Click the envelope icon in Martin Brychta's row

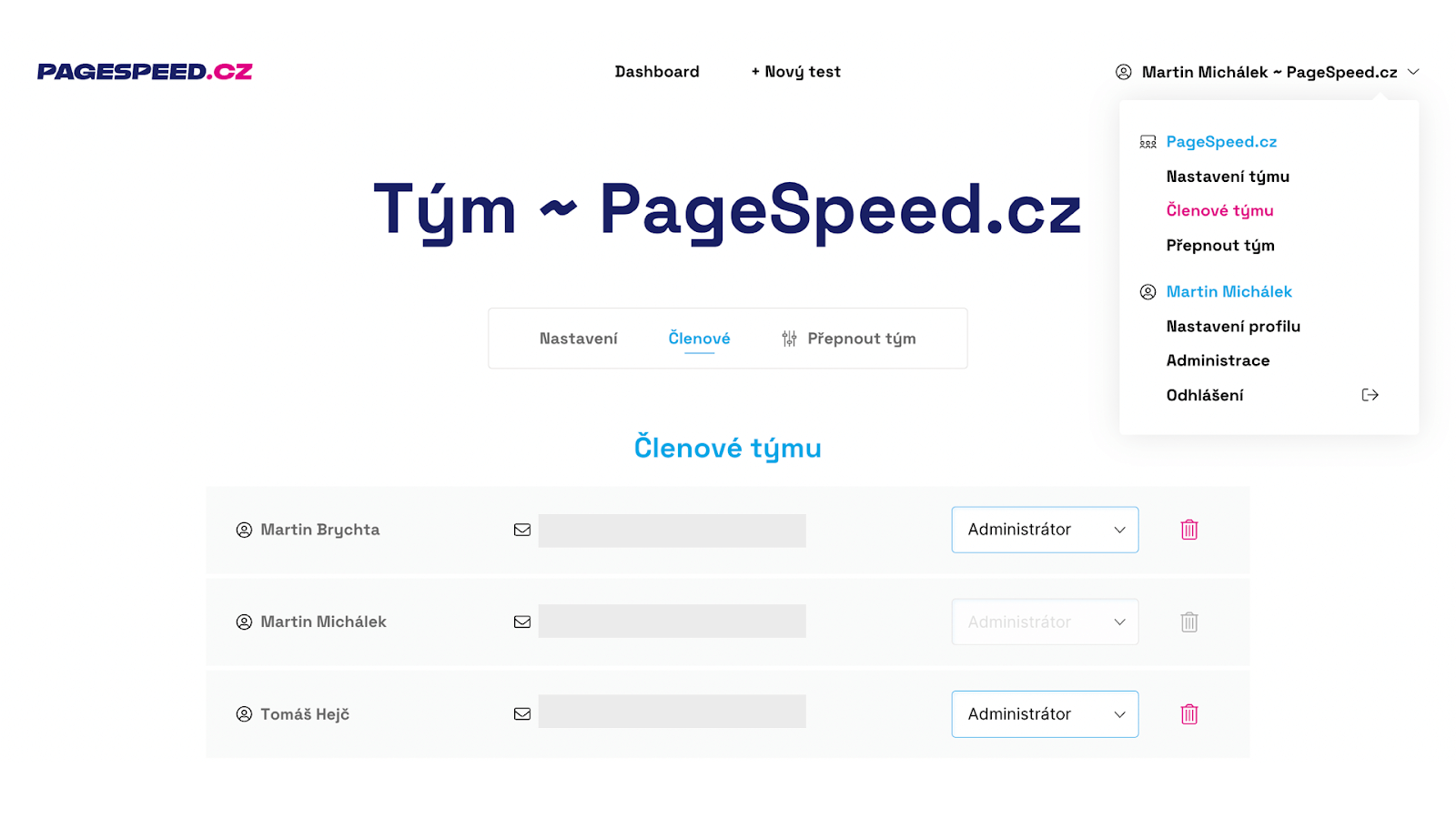522,530
